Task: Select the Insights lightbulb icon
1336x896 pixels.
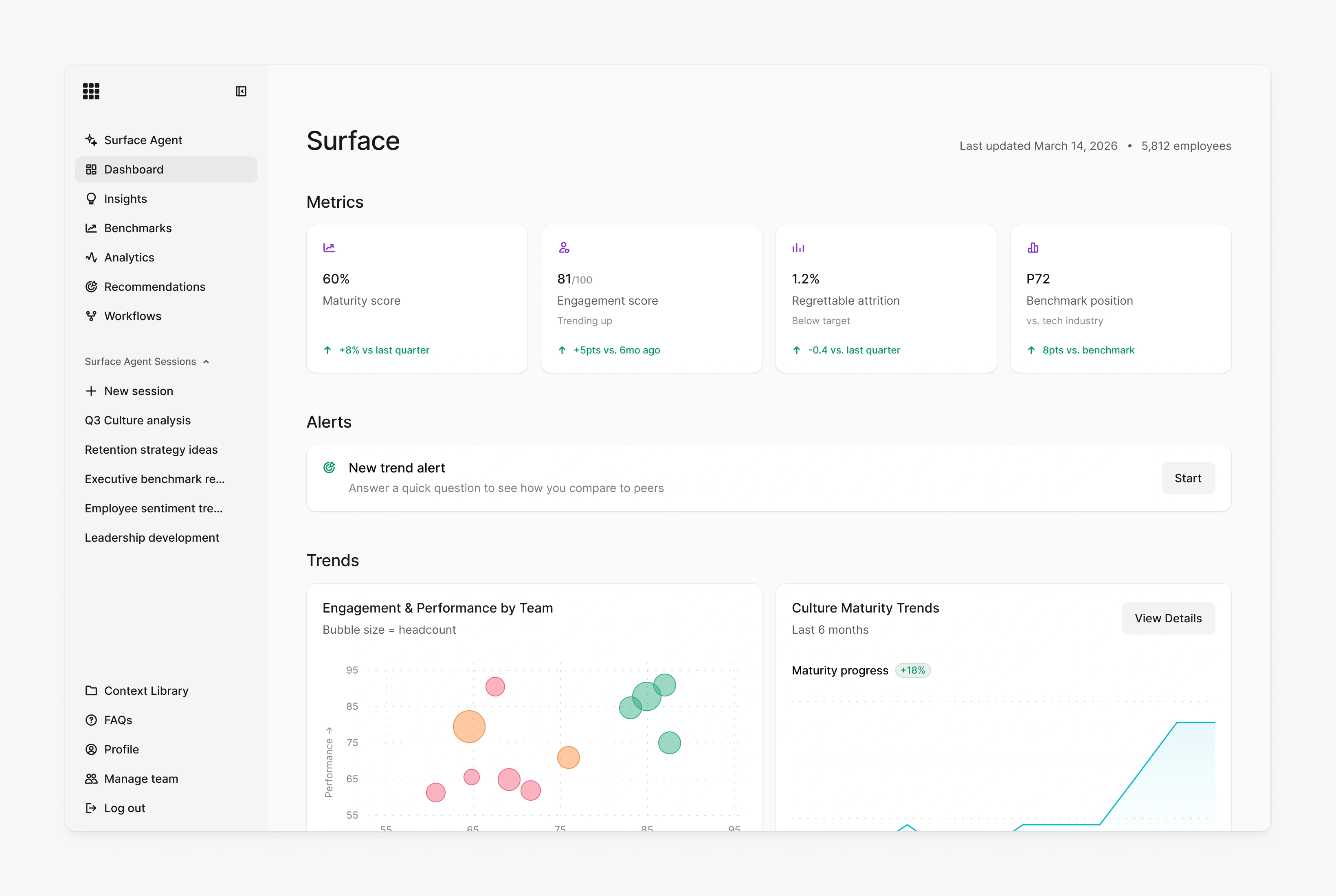Action: point(91,199)
